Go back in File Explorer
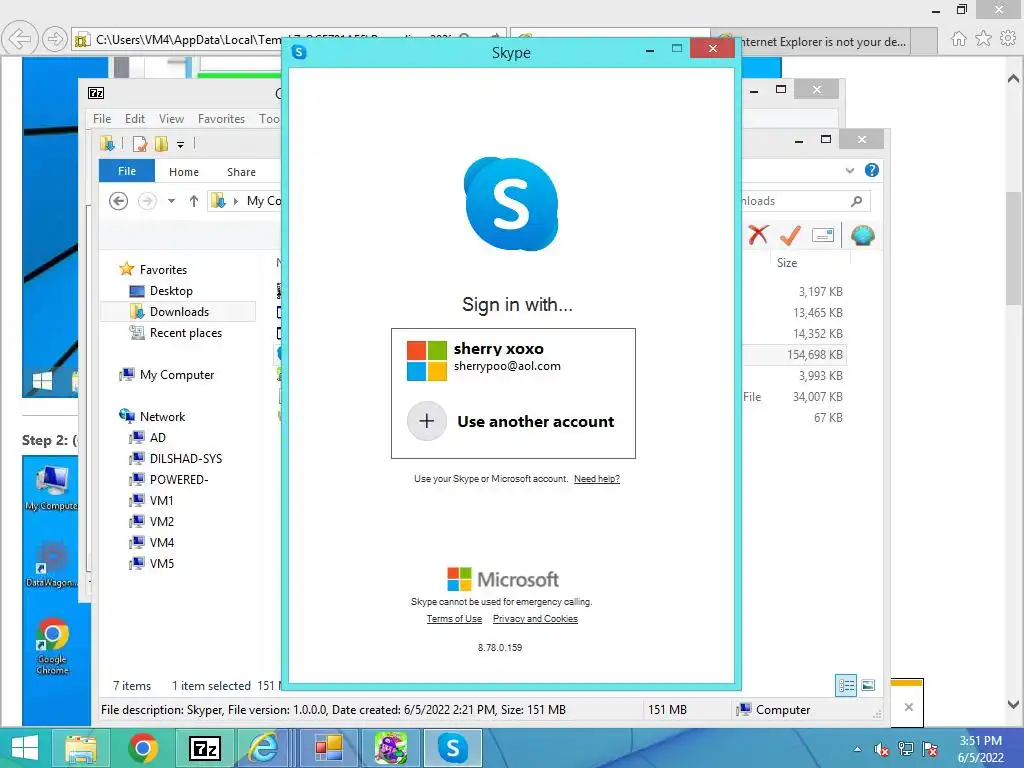Viewport: 1024px width, 768px height. [118, 201]
